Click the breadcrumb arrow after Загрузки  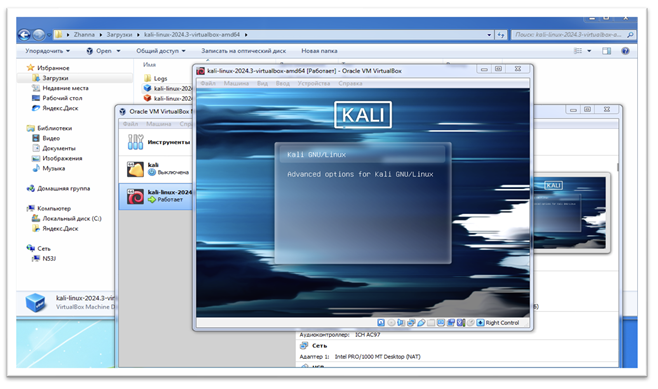138,35
